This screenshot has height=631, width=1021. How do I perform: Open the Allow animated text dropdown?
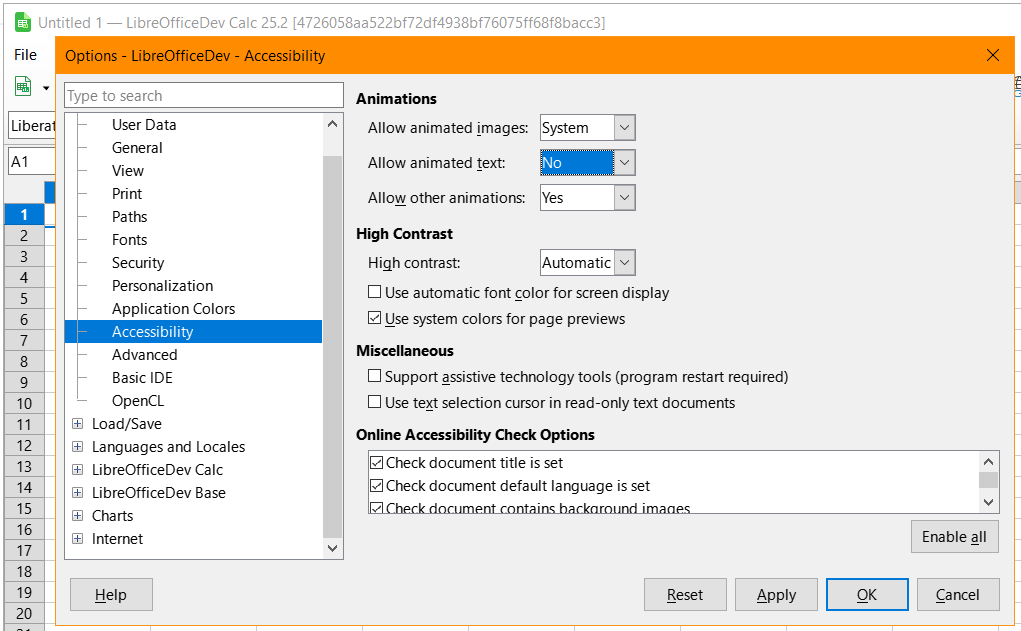point(624,163)
